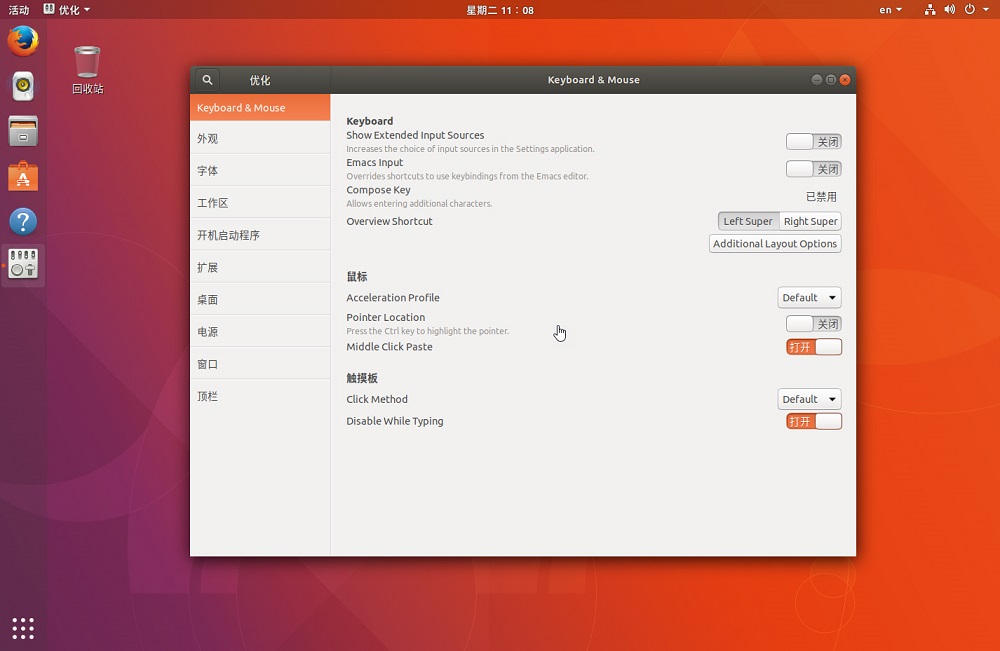Viewport: 1000px width, 651px height.
Task: Click the Additional Layout Options button
Action: point(774,244)
